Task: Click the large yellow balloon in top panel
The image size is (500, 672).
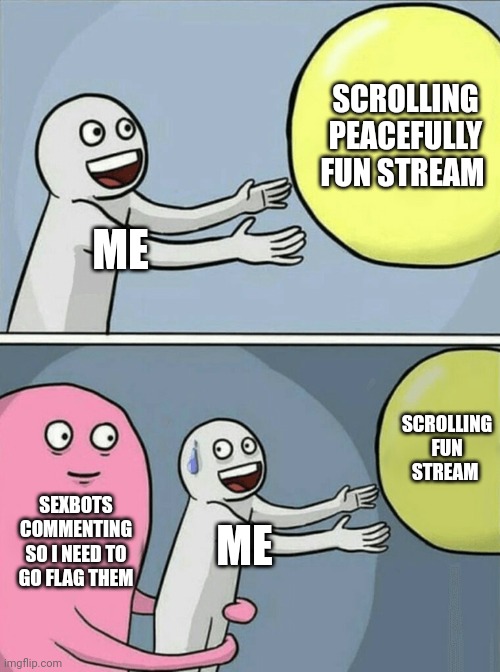Action: [x=396, y=135]
